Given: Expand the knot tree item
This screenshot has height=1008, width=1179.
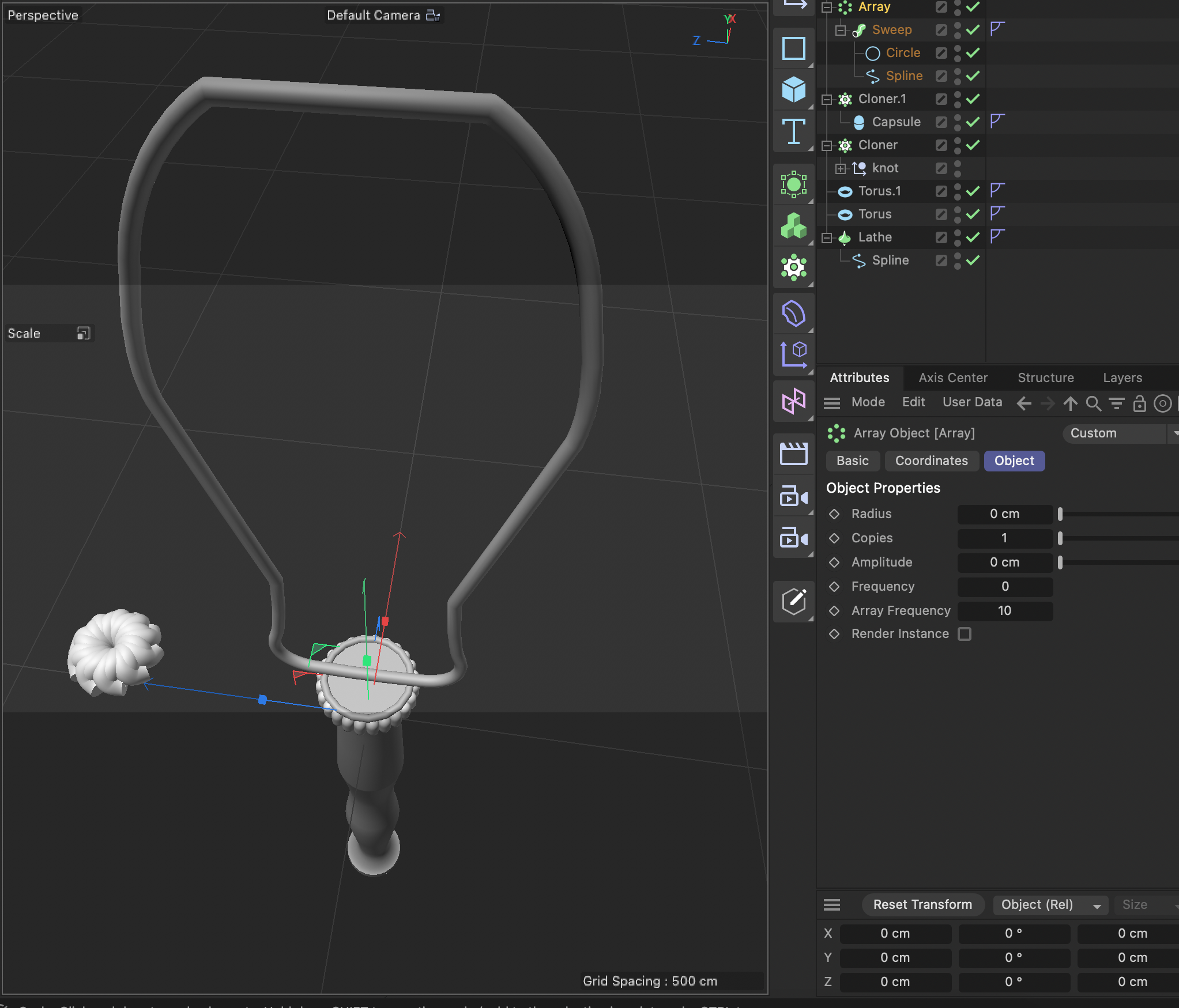Looking at the screenshot, I should point(841,168).
